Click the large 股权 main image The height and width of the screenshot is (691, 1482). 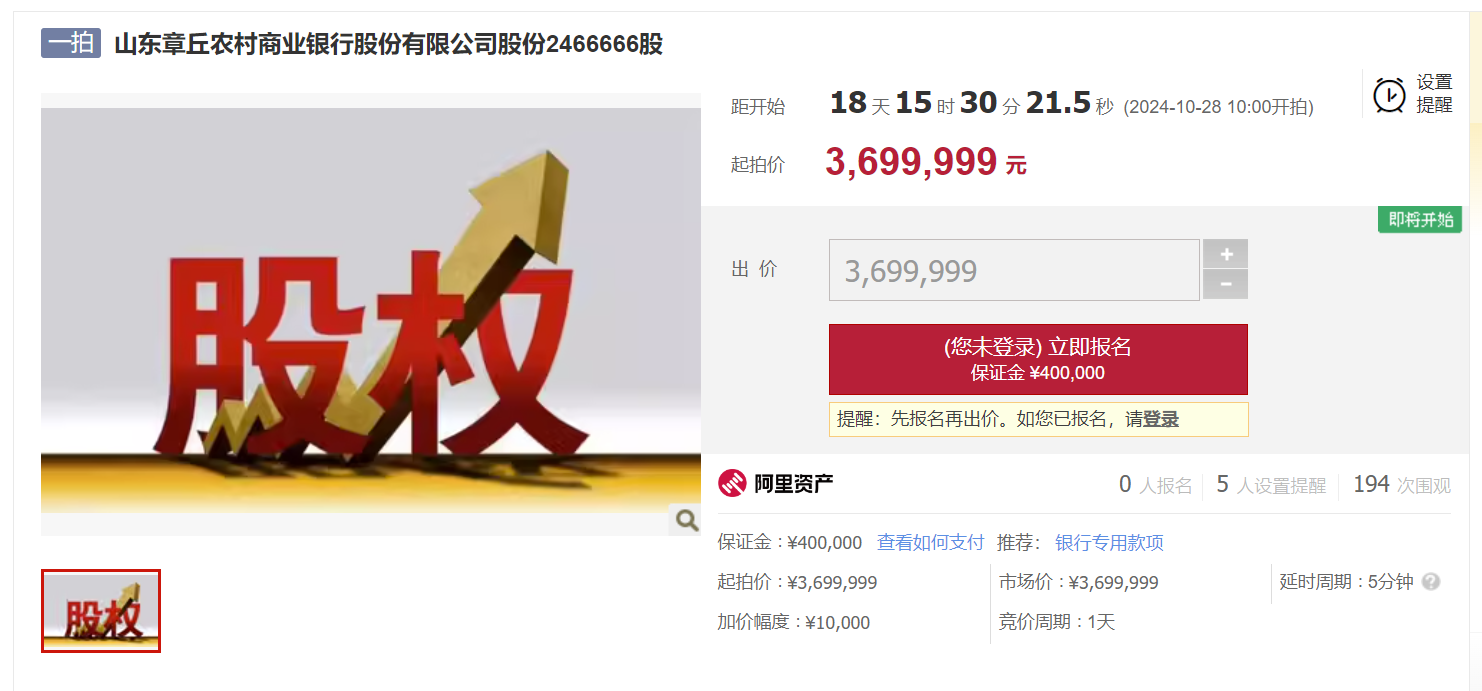(371, 315)
